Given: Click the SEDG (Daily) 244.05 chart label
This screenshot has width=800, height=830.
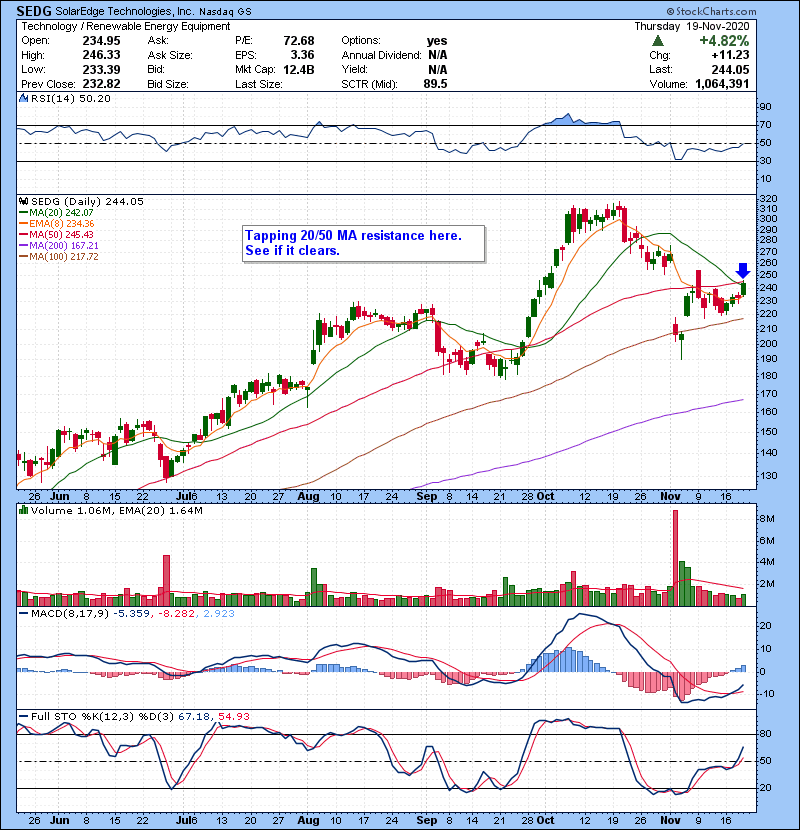Looking at the screenshot, I should tap(87, 202).
